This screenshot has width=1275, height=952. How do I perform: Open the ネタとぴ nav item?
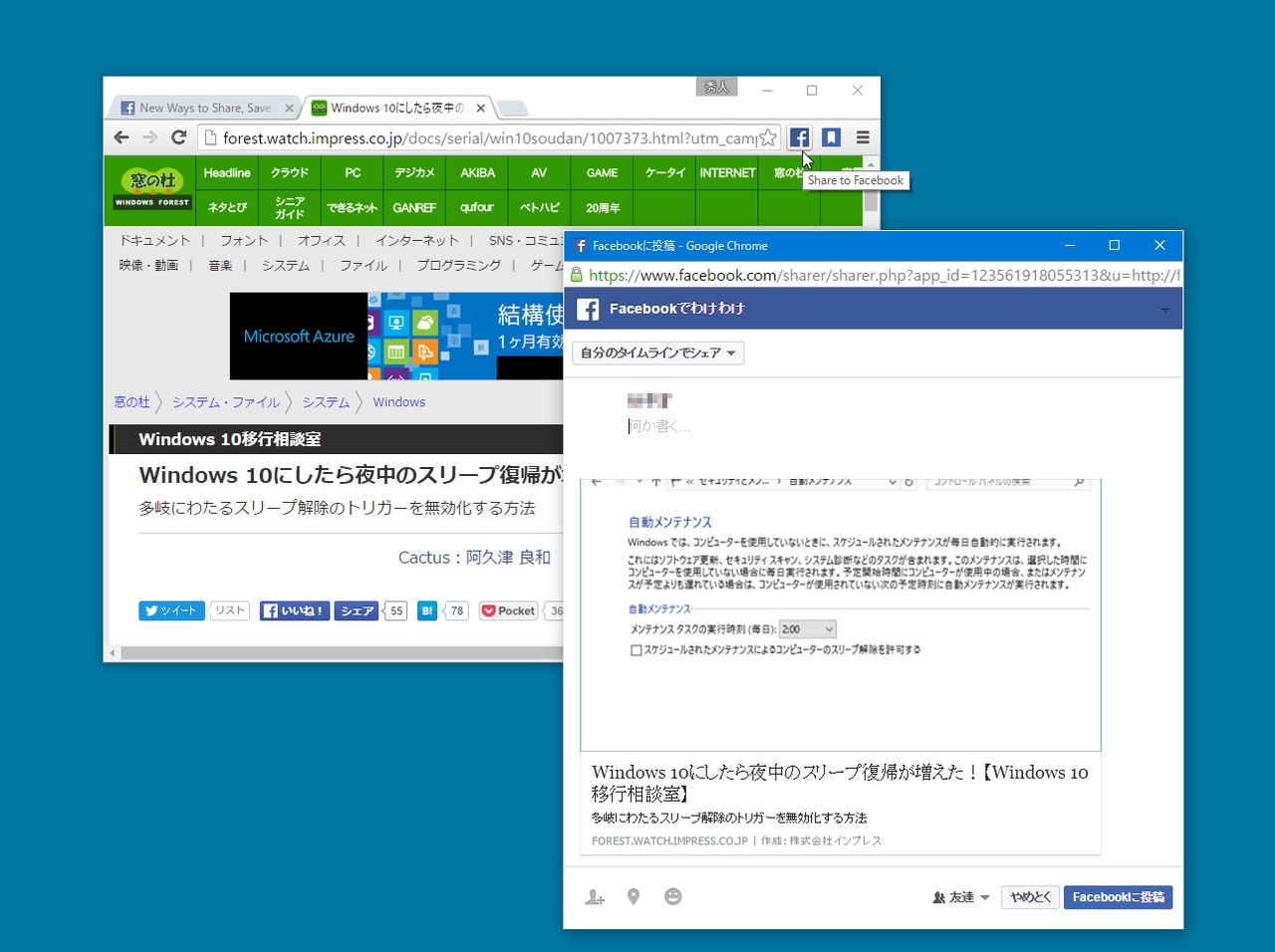pos(227,208)
